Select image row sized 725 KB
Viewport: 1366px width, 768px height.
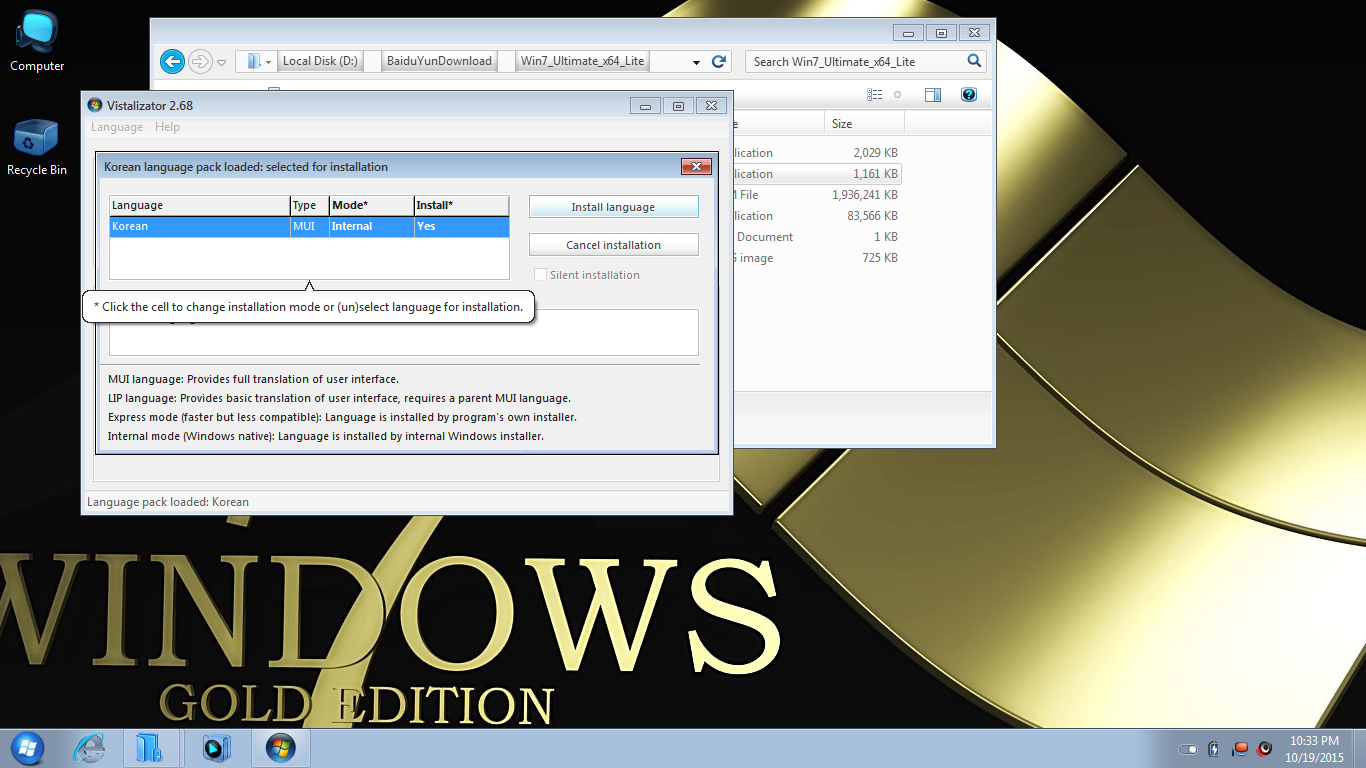coord(817,258)
